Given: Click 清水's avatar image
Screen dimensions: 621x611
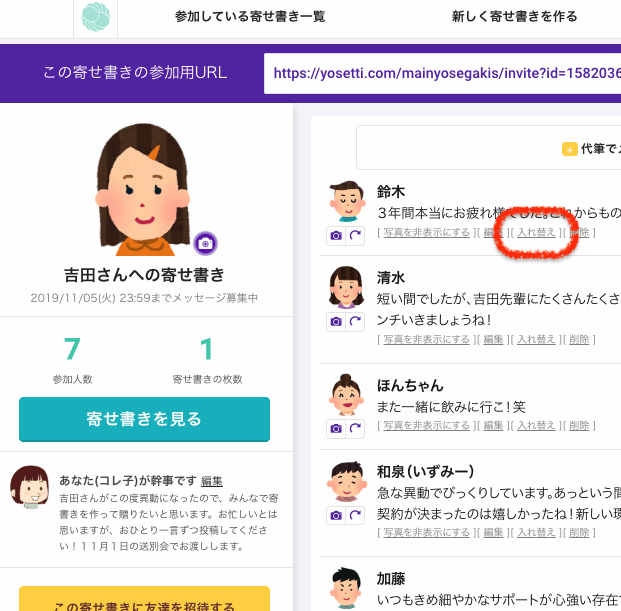Looking at the screenshot, I should point(346,287).
